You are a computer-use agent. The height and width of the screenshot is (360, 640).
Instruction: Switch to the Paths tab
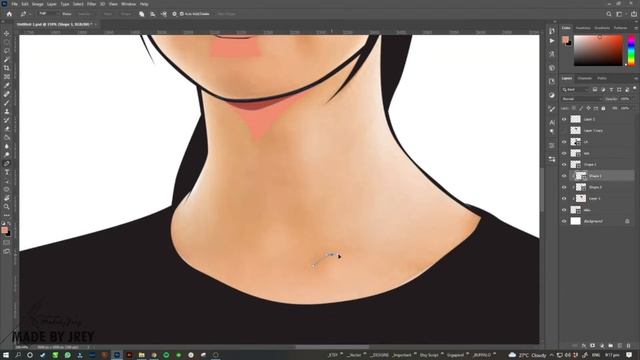tap(602, 78)
